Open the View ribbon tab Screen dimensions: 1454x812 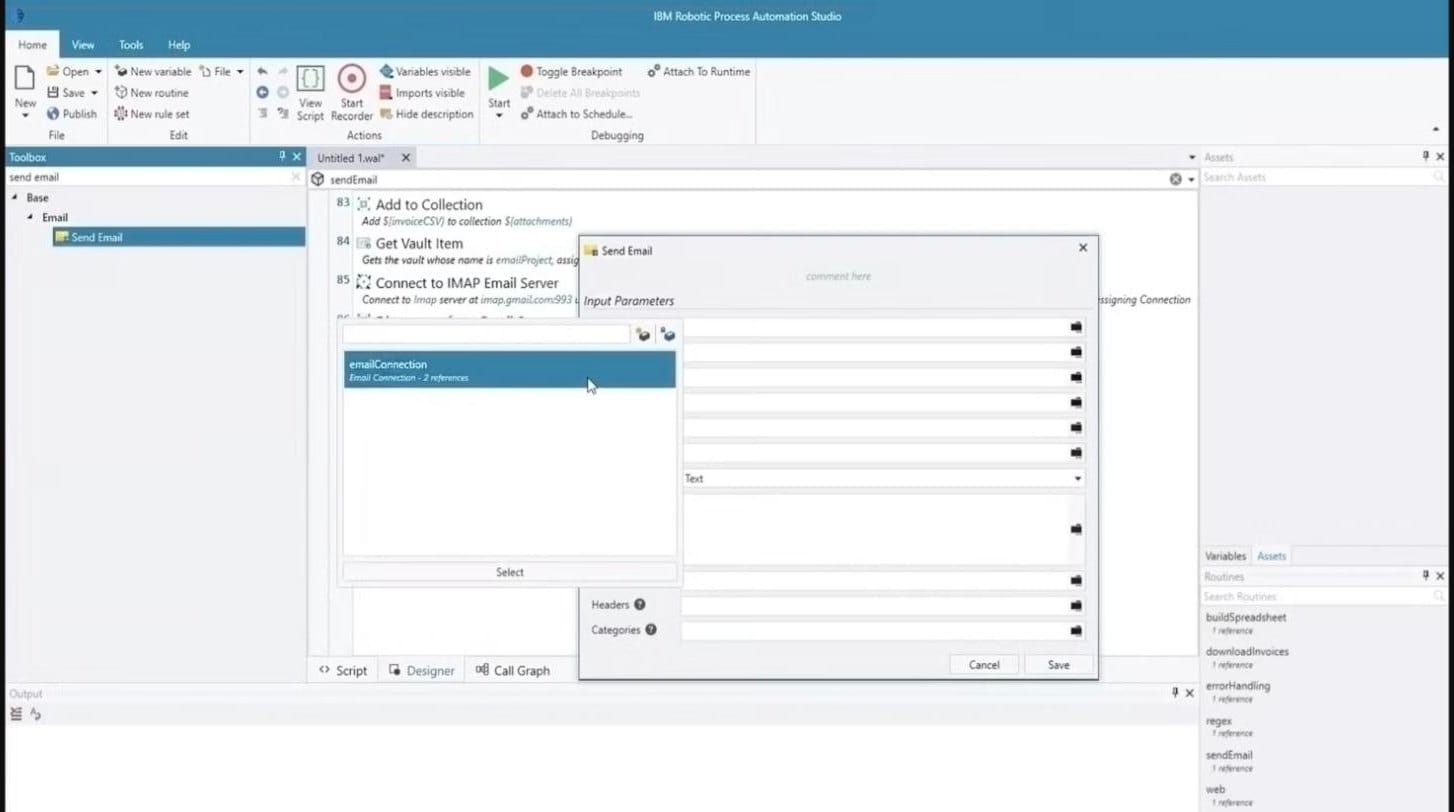click(83, 45)
